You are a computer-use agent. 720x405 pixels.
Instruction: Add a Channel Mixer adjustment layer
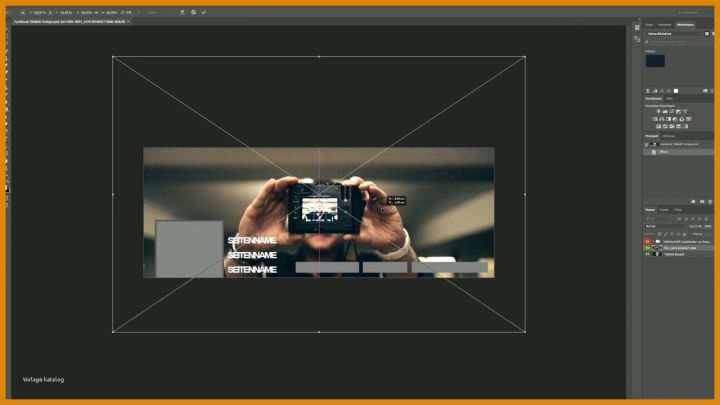coord(682,119)
